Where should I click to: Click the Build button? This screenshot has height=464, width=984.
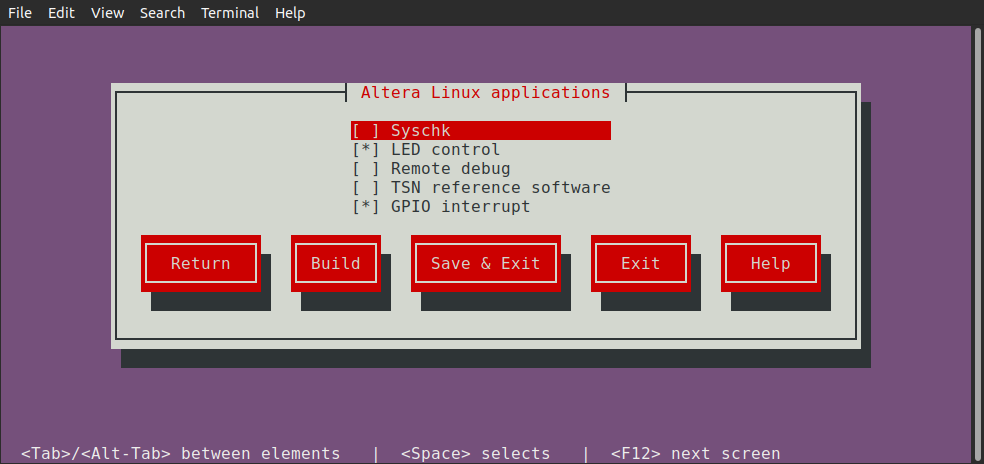[335, 264]
